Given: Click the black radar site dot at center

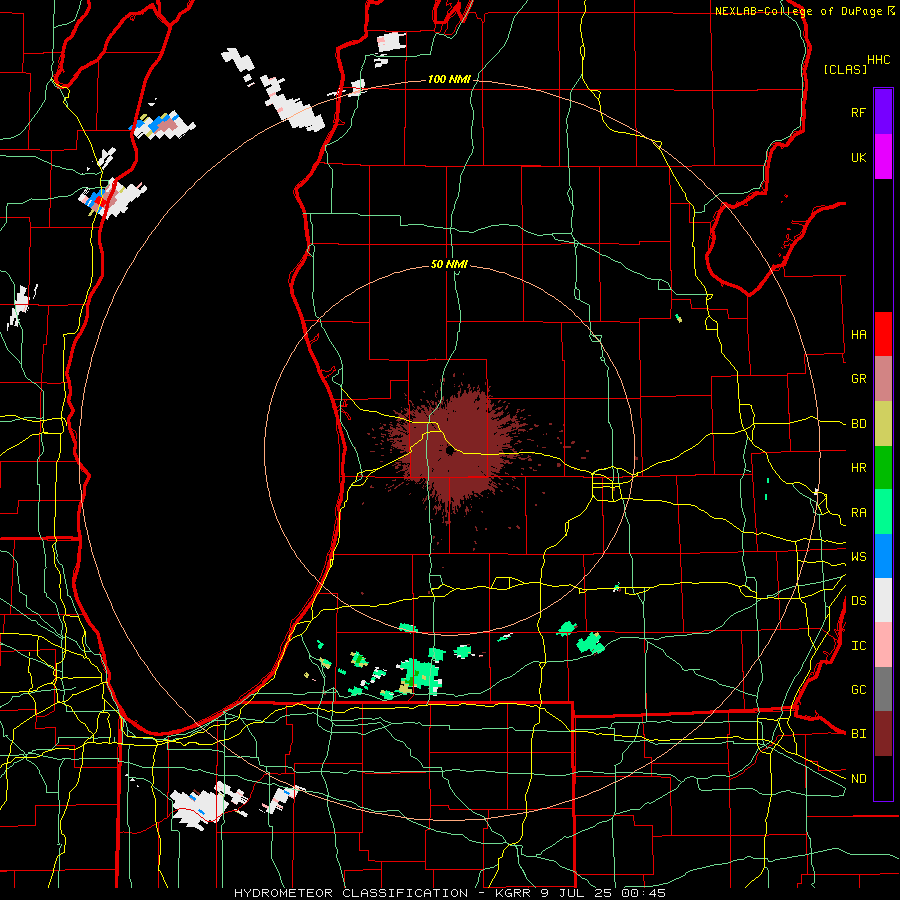Looking at the screenshot, I should tap(449, 451).
